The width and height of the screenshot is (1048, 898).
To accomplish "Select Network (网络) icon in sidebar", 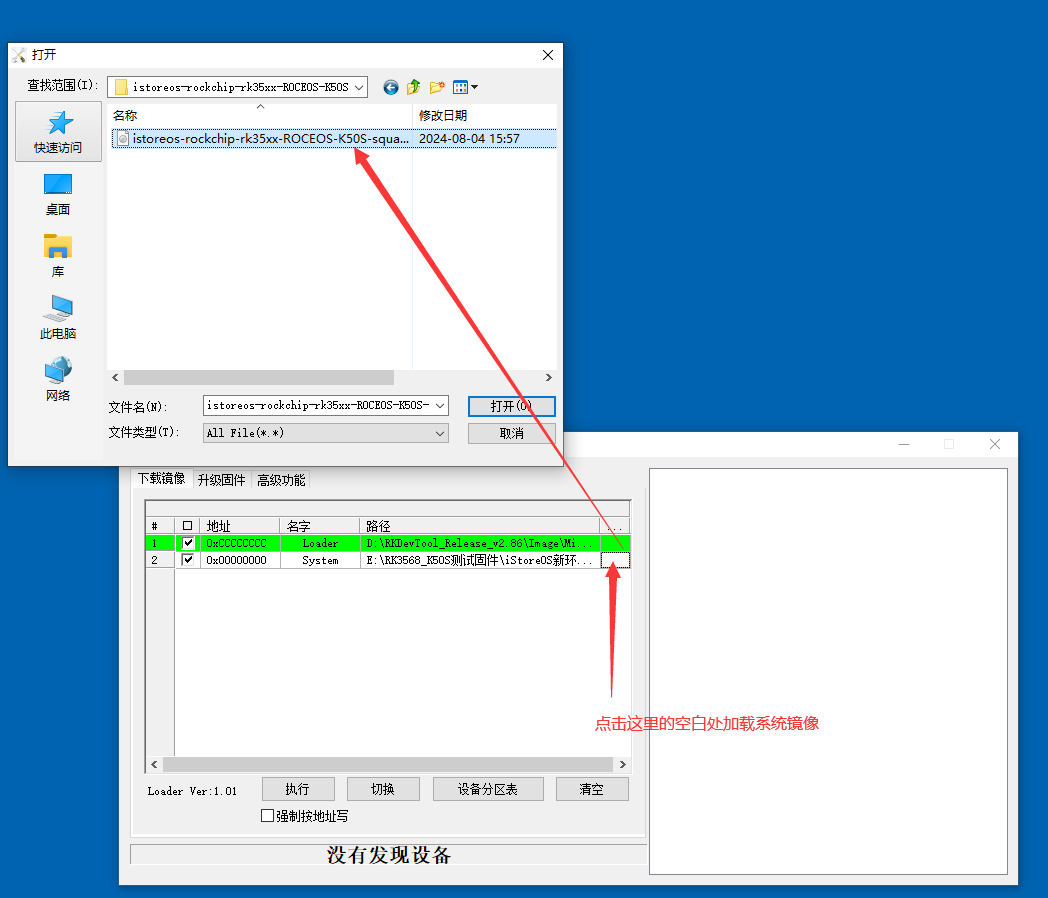I will coord(58,380).
